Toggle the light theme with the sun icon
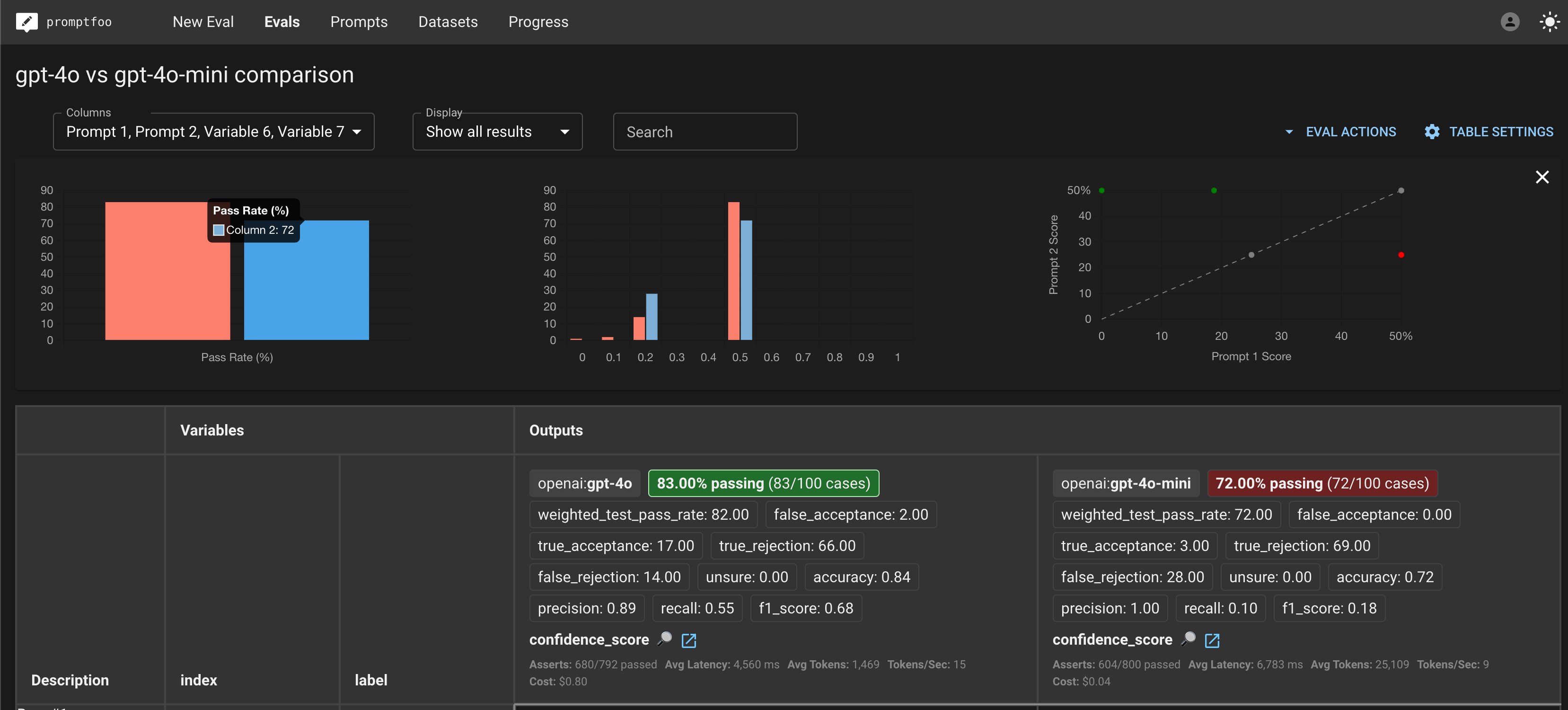 [1549, 22]
